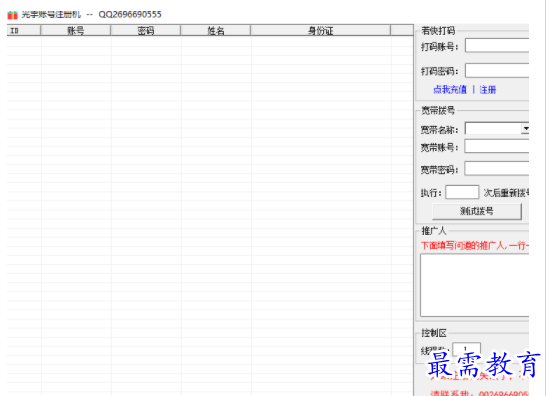Viewport: 549px width, 396px height.
Task: Focus the 宽带账号 input field
Action: [x=496, y=146]
